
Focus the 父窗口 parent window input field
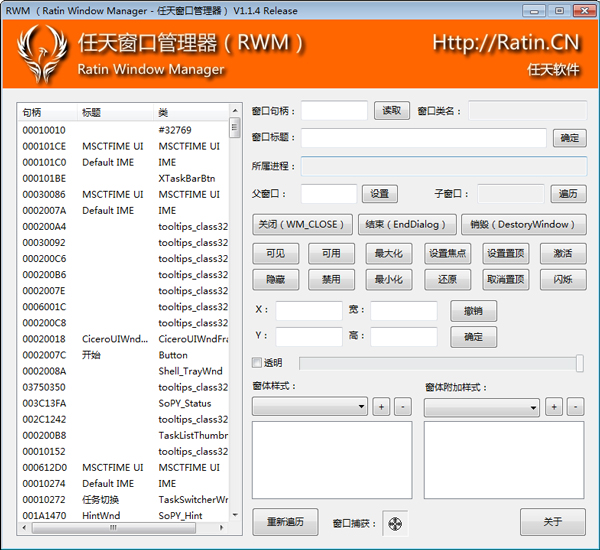tap(329, 194)
